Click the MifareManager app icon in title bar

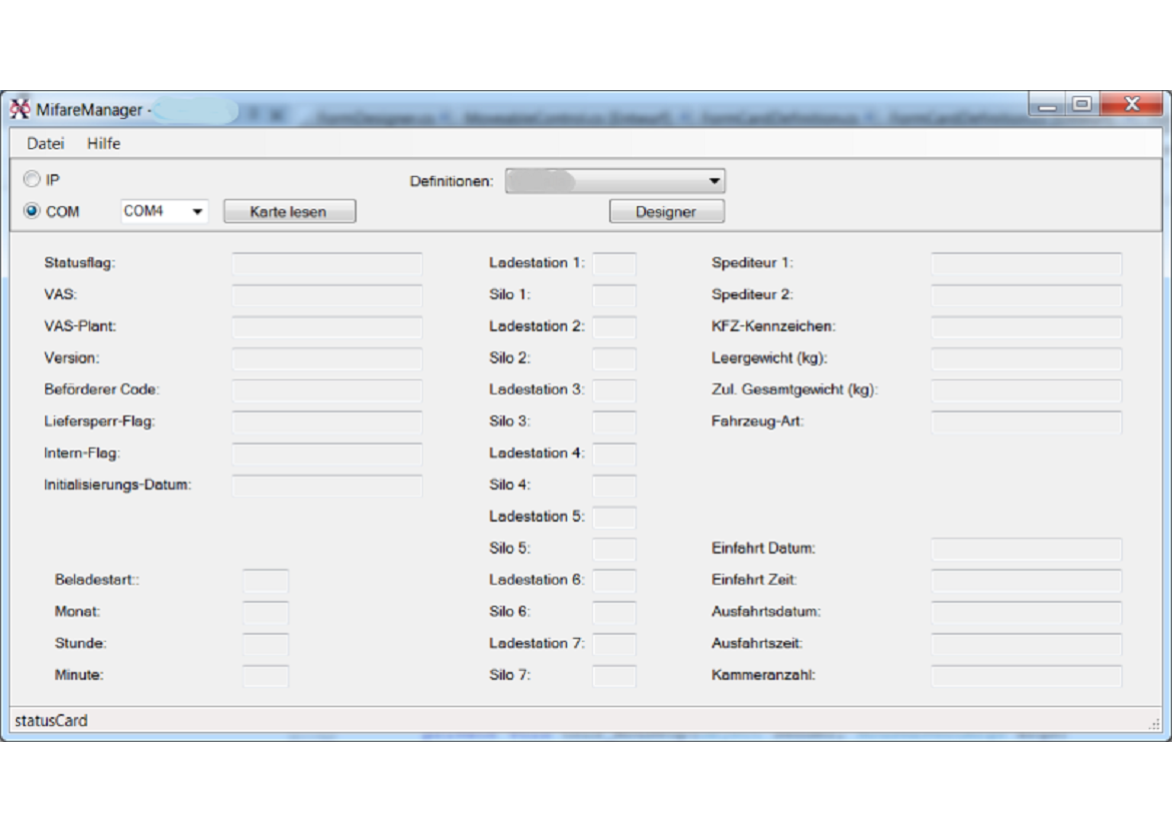pyautogui.click(x=20, y=110)
